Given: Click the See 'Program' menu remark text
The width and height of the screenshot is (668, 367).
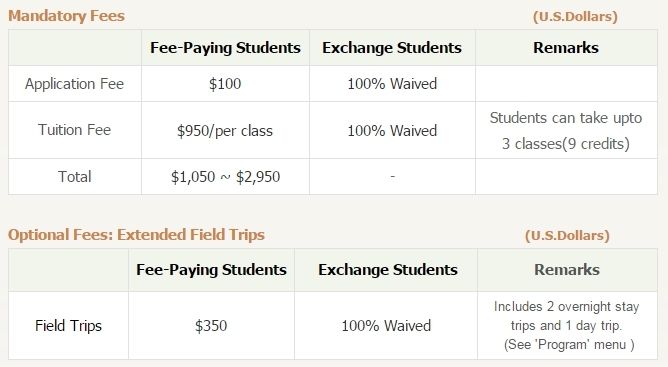Looking at the screenshot, I should click(569, 344).
